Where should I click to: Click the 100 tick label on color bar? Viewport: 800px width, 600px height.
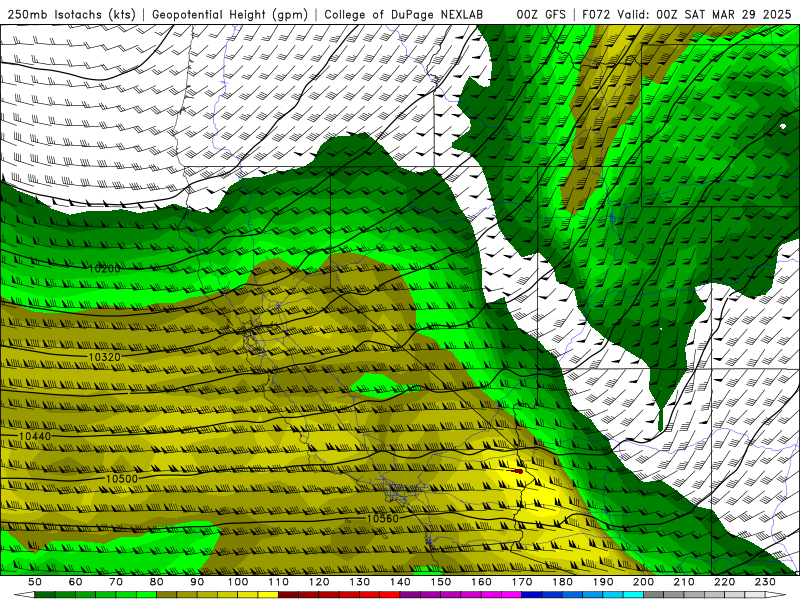[238, 582]
